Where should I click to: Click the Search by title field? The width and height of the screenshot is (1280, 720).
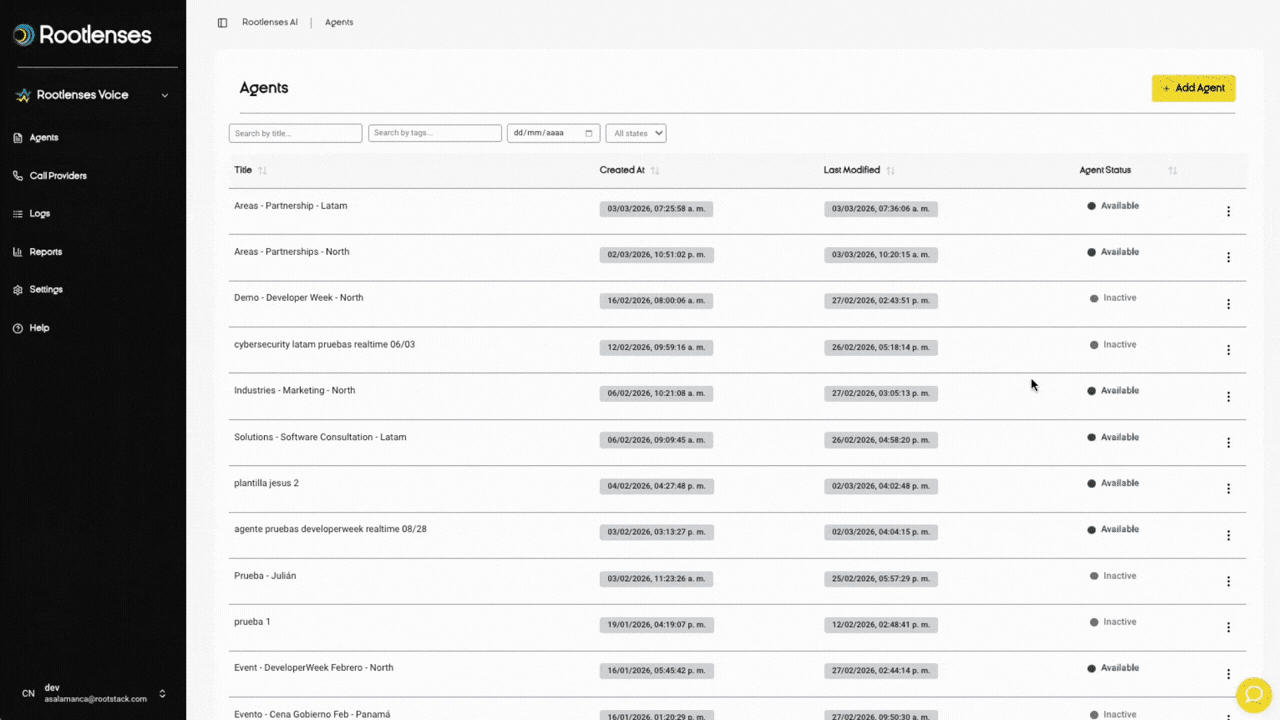295,133
